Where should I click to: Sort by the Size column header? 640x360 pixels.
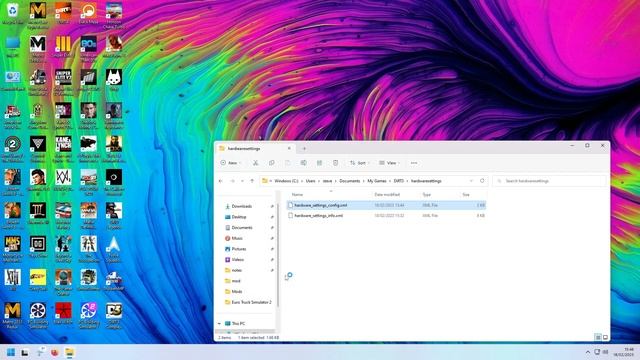466,195
